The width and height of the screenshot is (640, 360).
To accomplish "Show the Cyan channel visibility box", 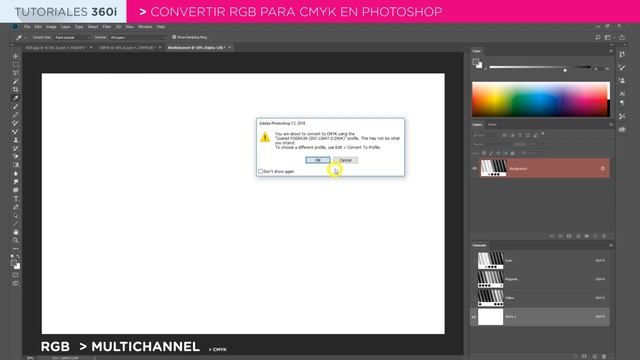I will point(474,260).
